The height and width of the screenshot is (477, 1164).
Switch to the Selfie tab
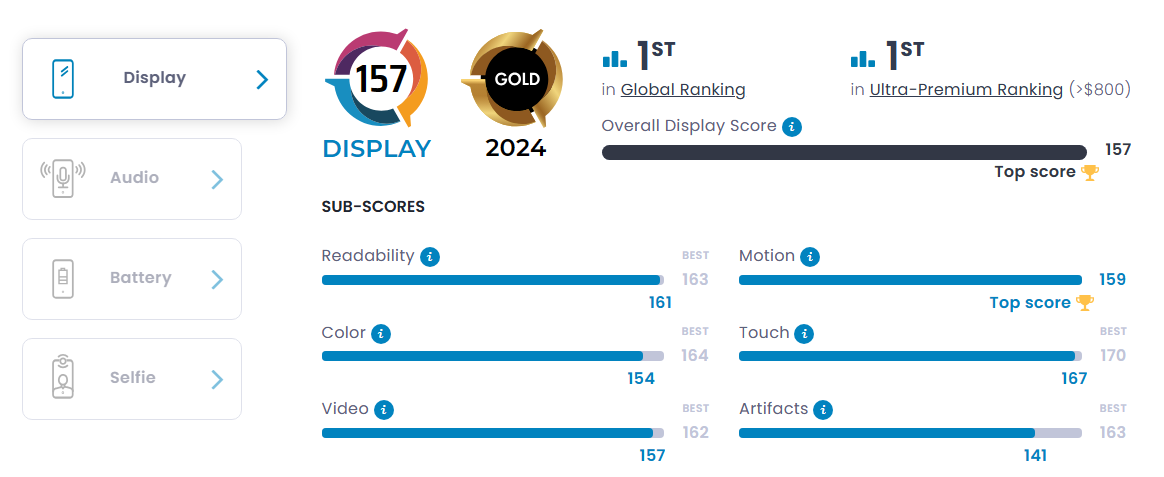(132, 379)
